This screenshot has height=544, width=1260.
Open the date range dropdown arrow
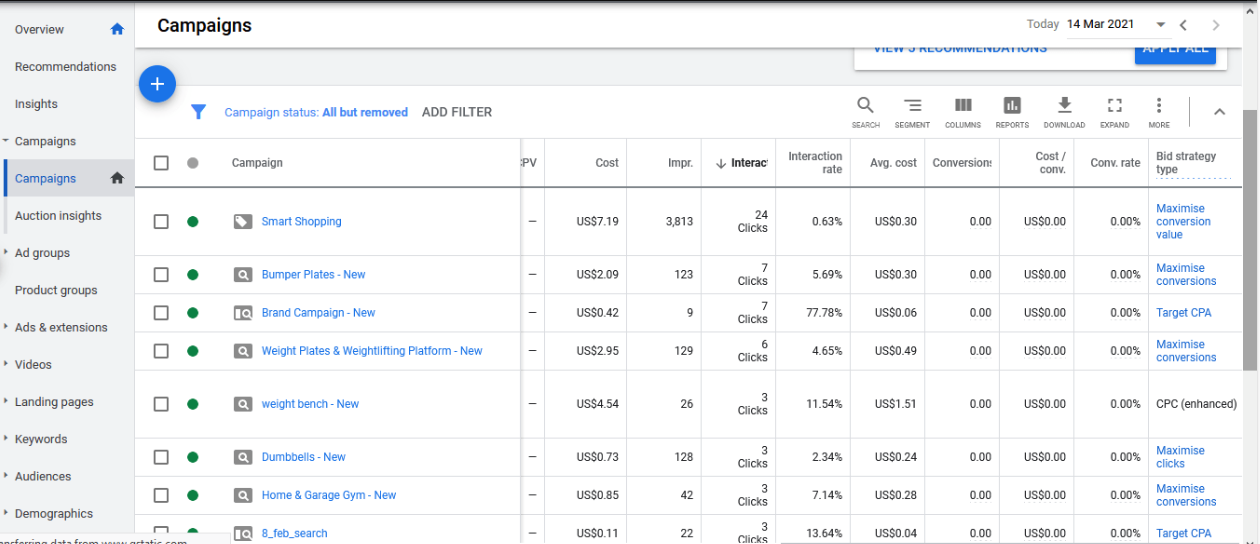[x=1161, y=25]
